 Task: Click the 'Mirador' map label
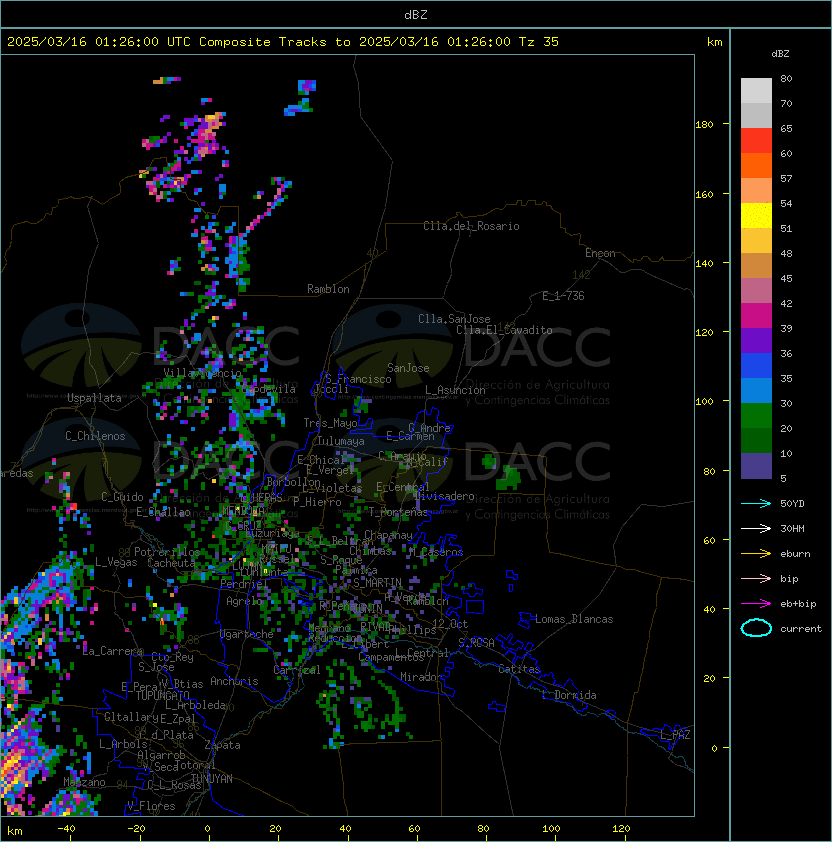click(x=422, y=677)
